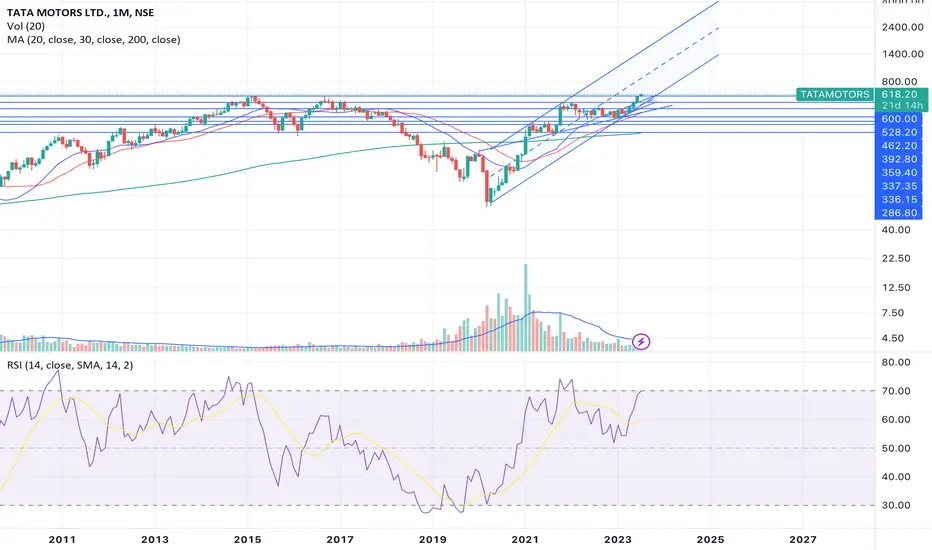Click the 2011 label on time axis
The width and height of the screenshot is (932, 550).
coord(62,540)
